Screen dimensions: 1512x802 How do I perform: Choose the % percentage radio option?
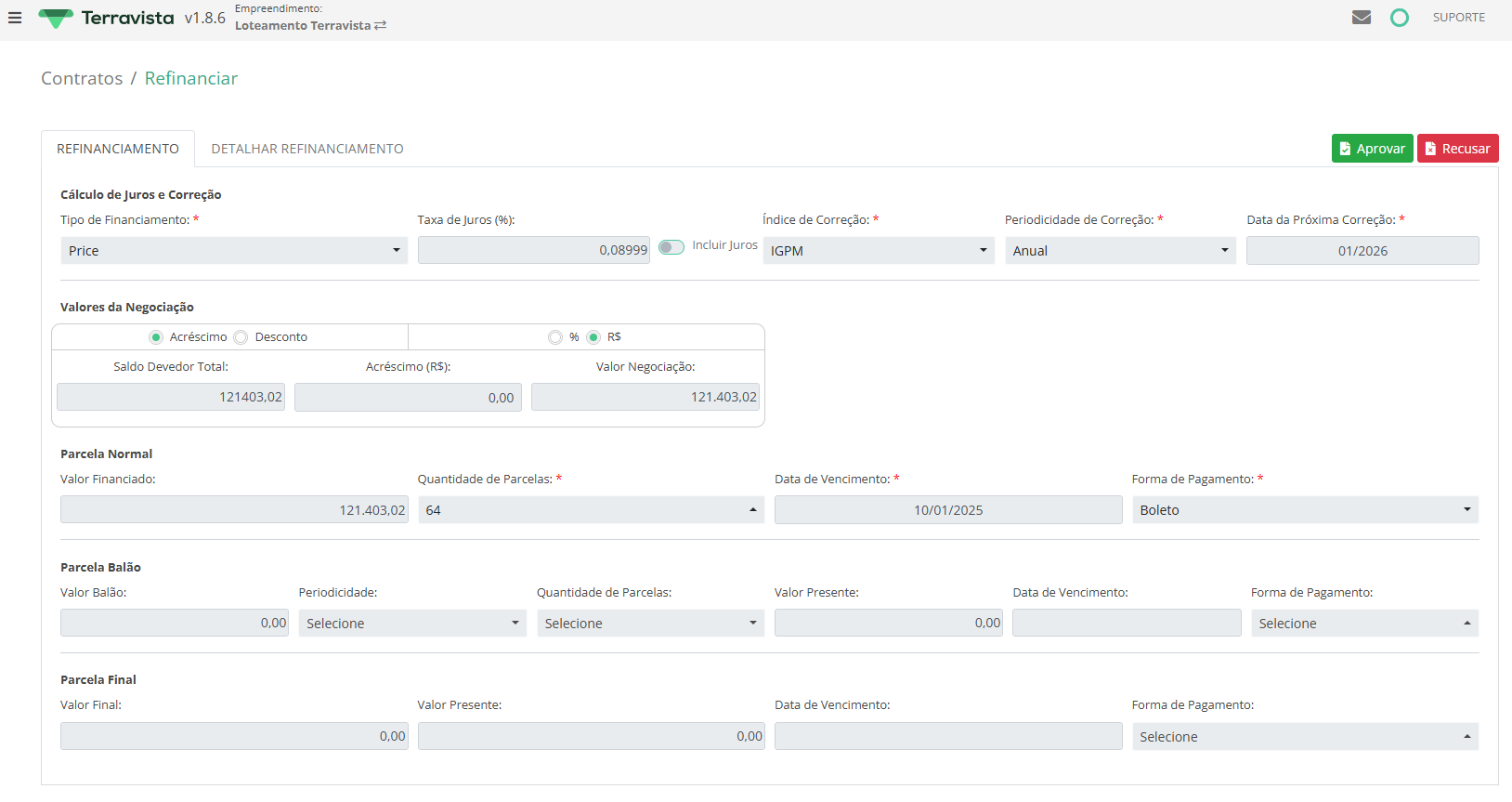[555, 337]
